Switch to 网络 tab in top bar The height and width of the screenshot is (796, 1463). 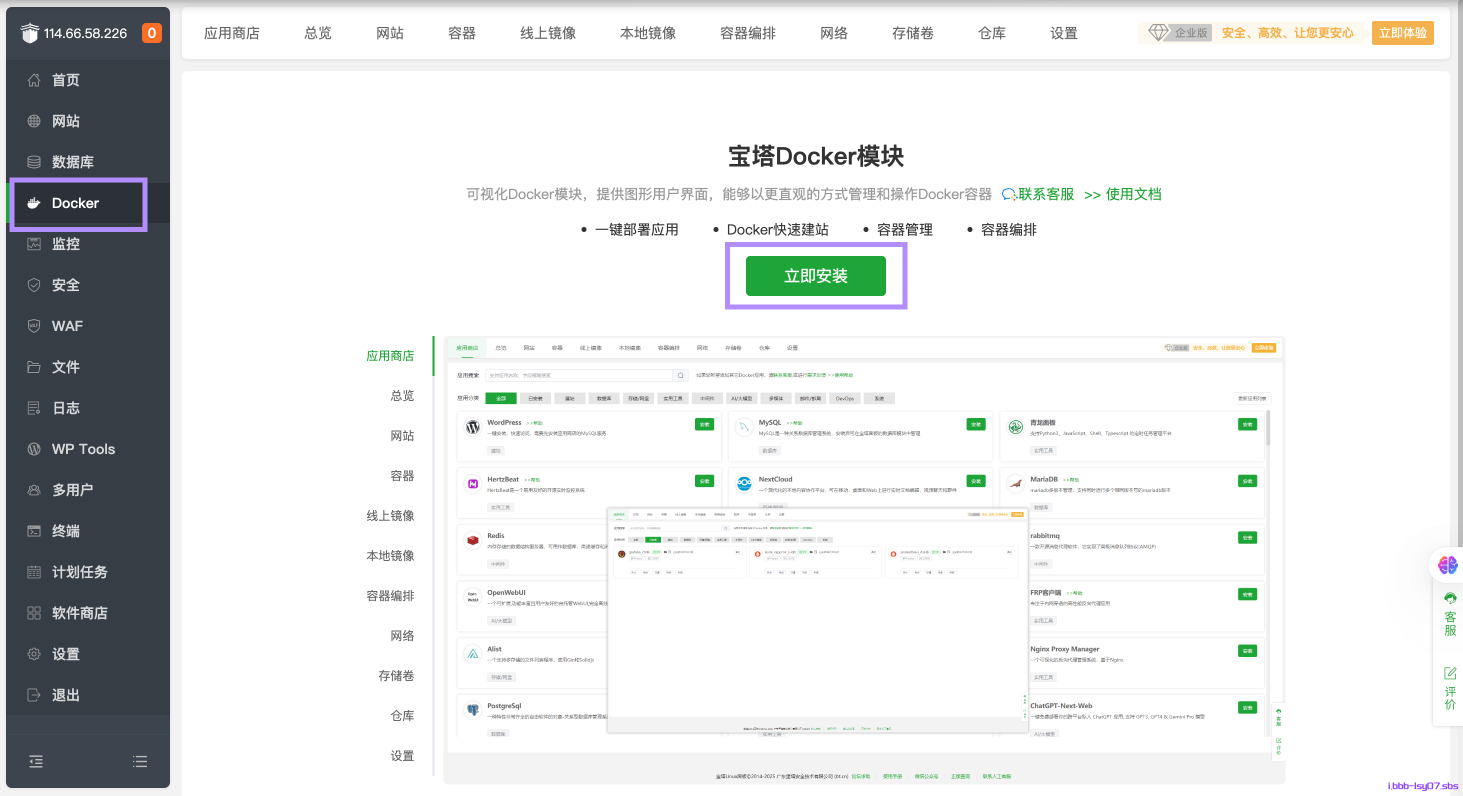pyautogui.click(x=834, y=33)
